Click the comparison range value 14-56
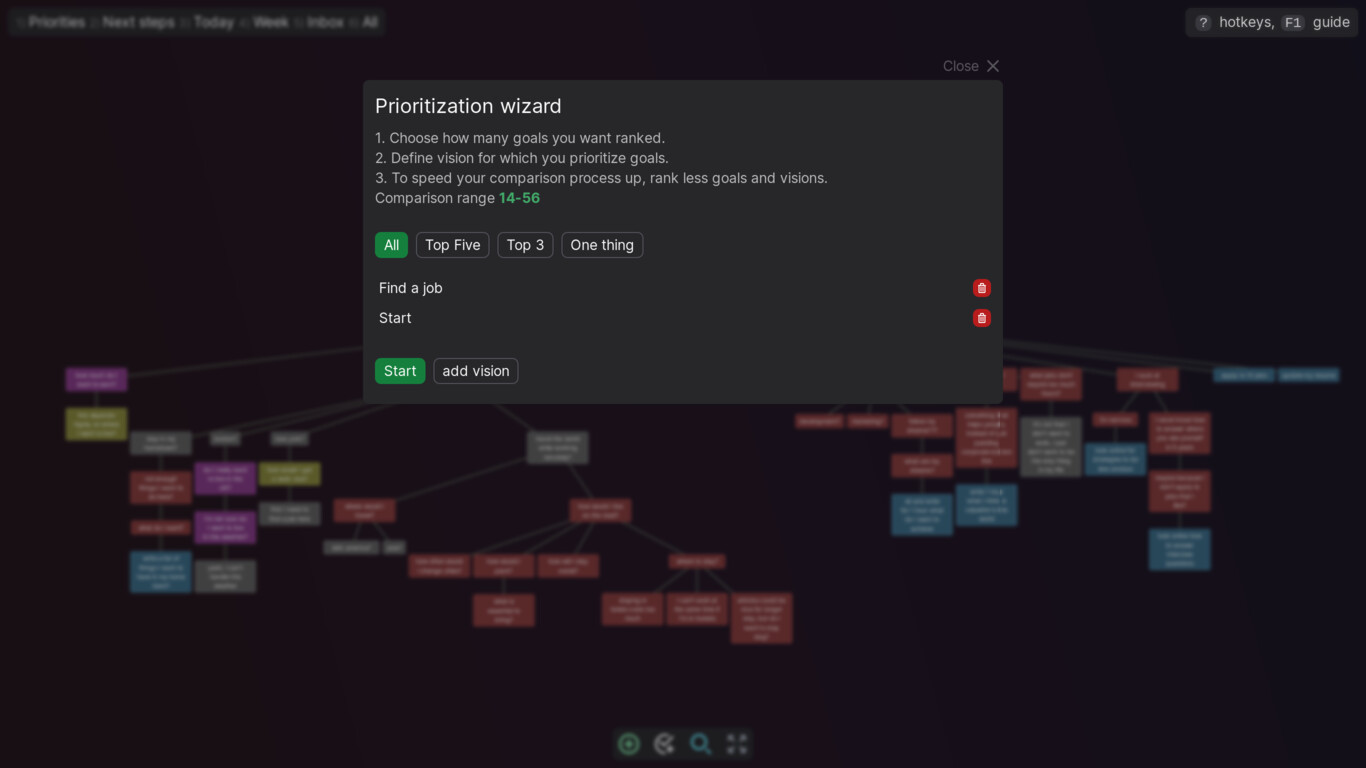This screenshot has width=1366, height=768. pyautogui.click(x=519, y=198)
